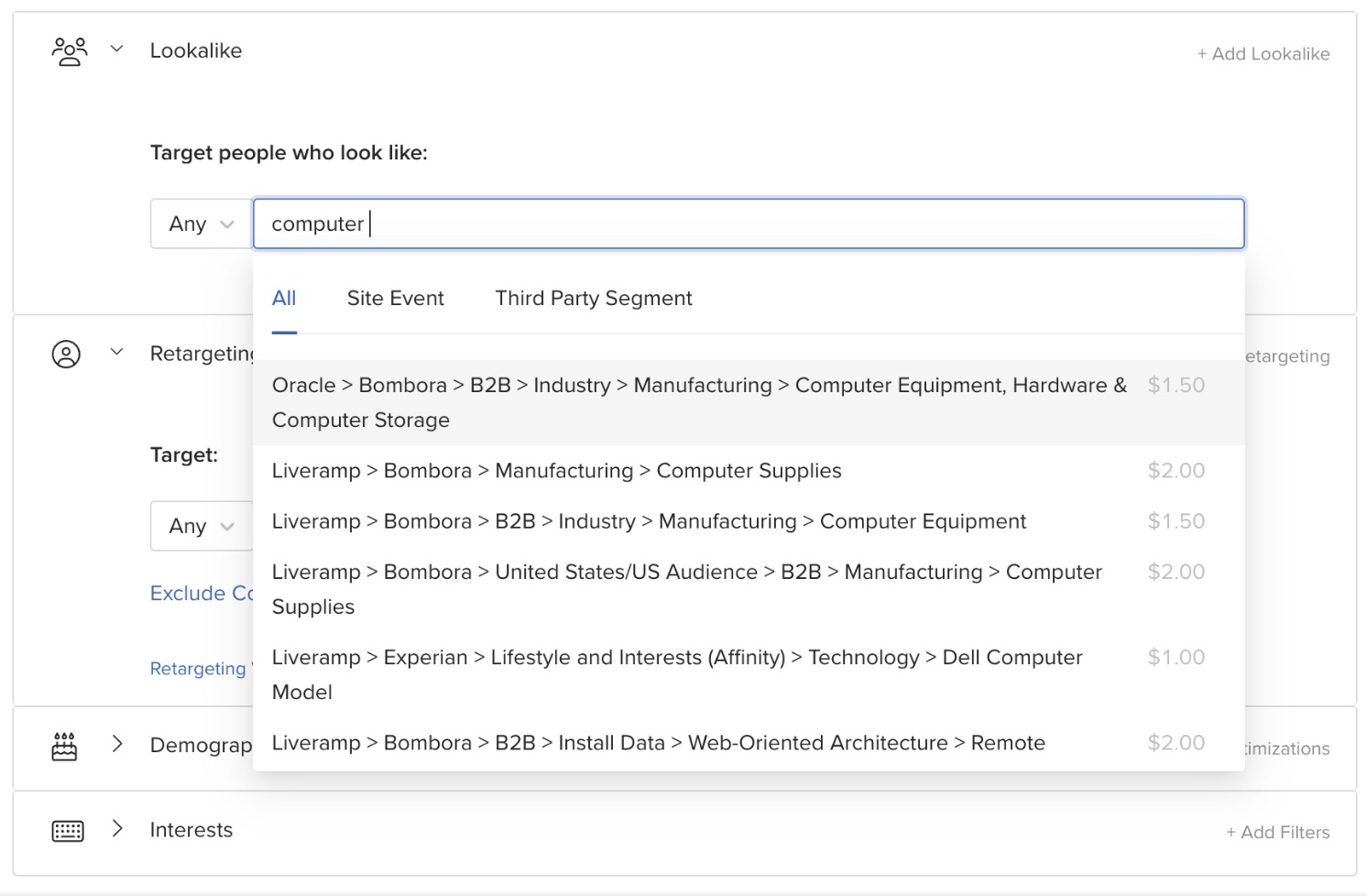Select Liveramp B2B Industry Manufacturing Computer Equipment segment
The image size is (1367, 896).
point(649,521)
